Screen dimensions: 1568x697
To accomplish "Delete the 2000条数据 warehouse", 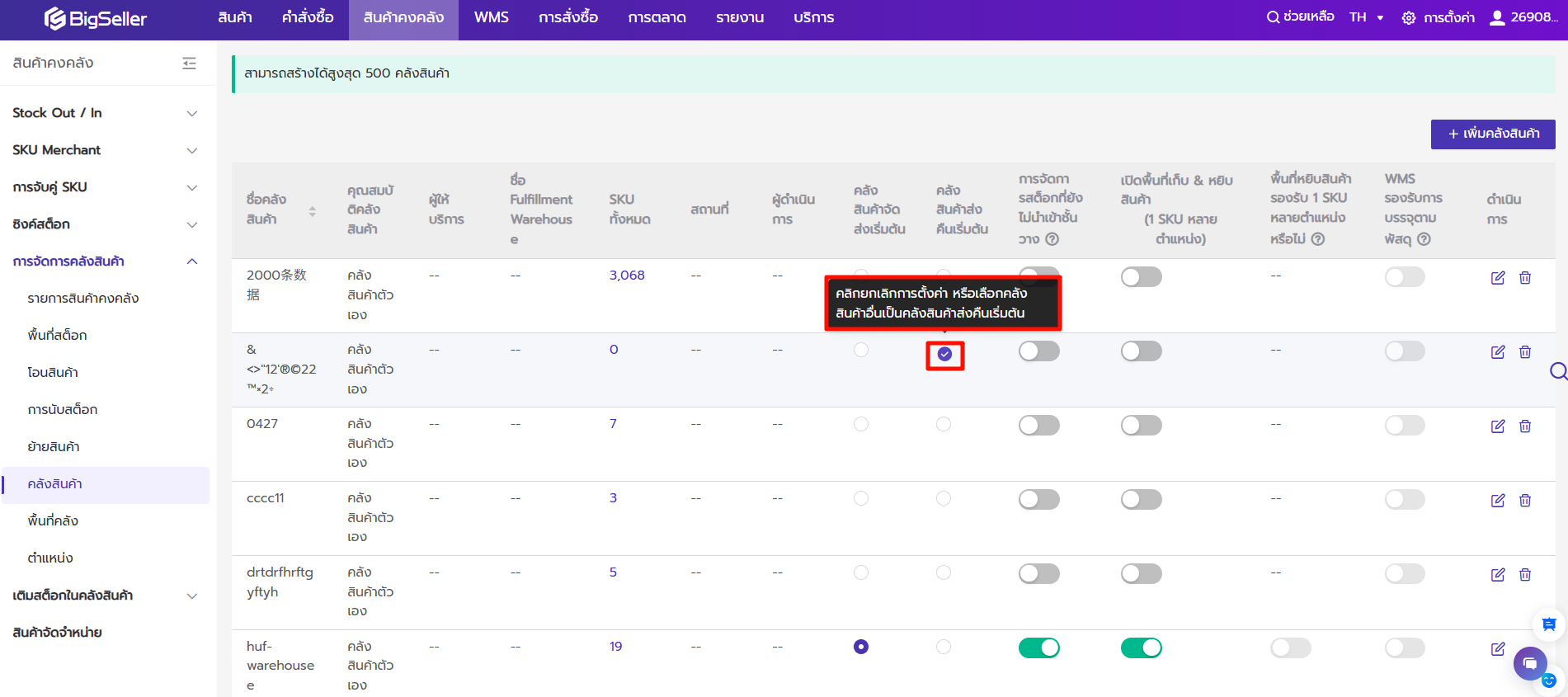I will coord(1525,278).
